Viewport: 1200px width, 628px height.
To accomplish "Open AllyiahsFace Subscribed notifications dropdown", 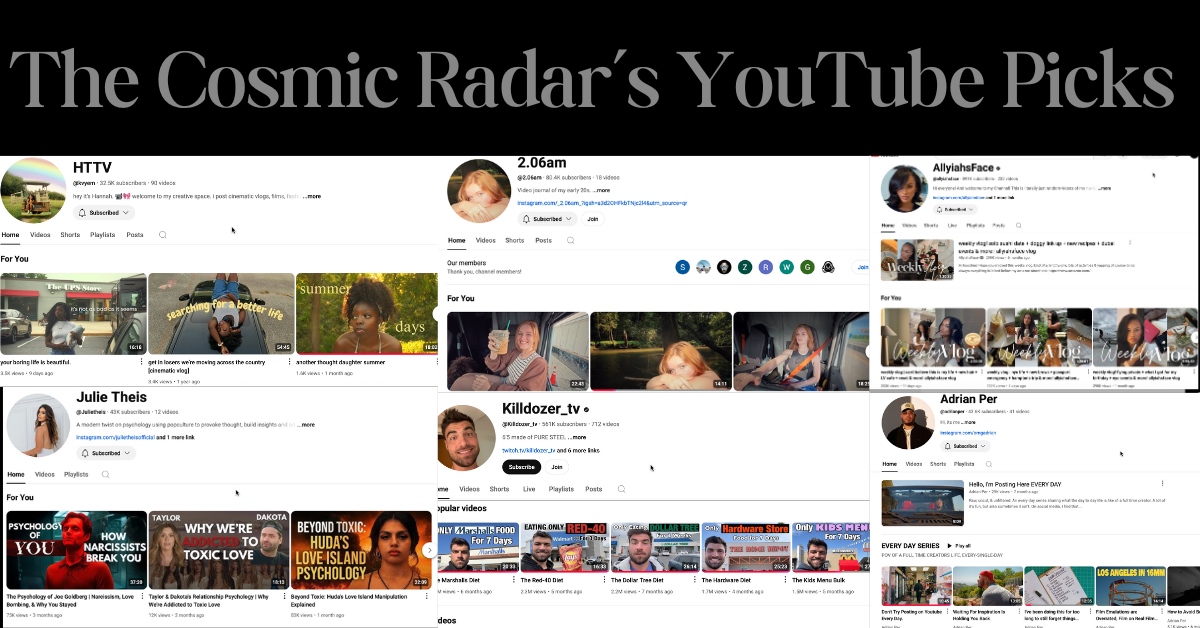I will tap(956, 209).
